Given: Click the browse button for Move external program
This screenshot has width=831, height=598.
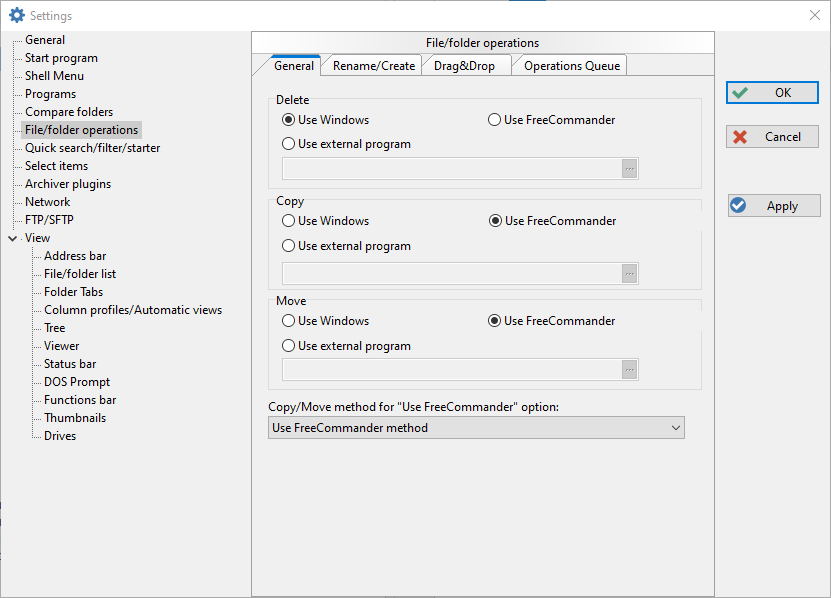Looking at the screenshot, I should pos(630,370).
